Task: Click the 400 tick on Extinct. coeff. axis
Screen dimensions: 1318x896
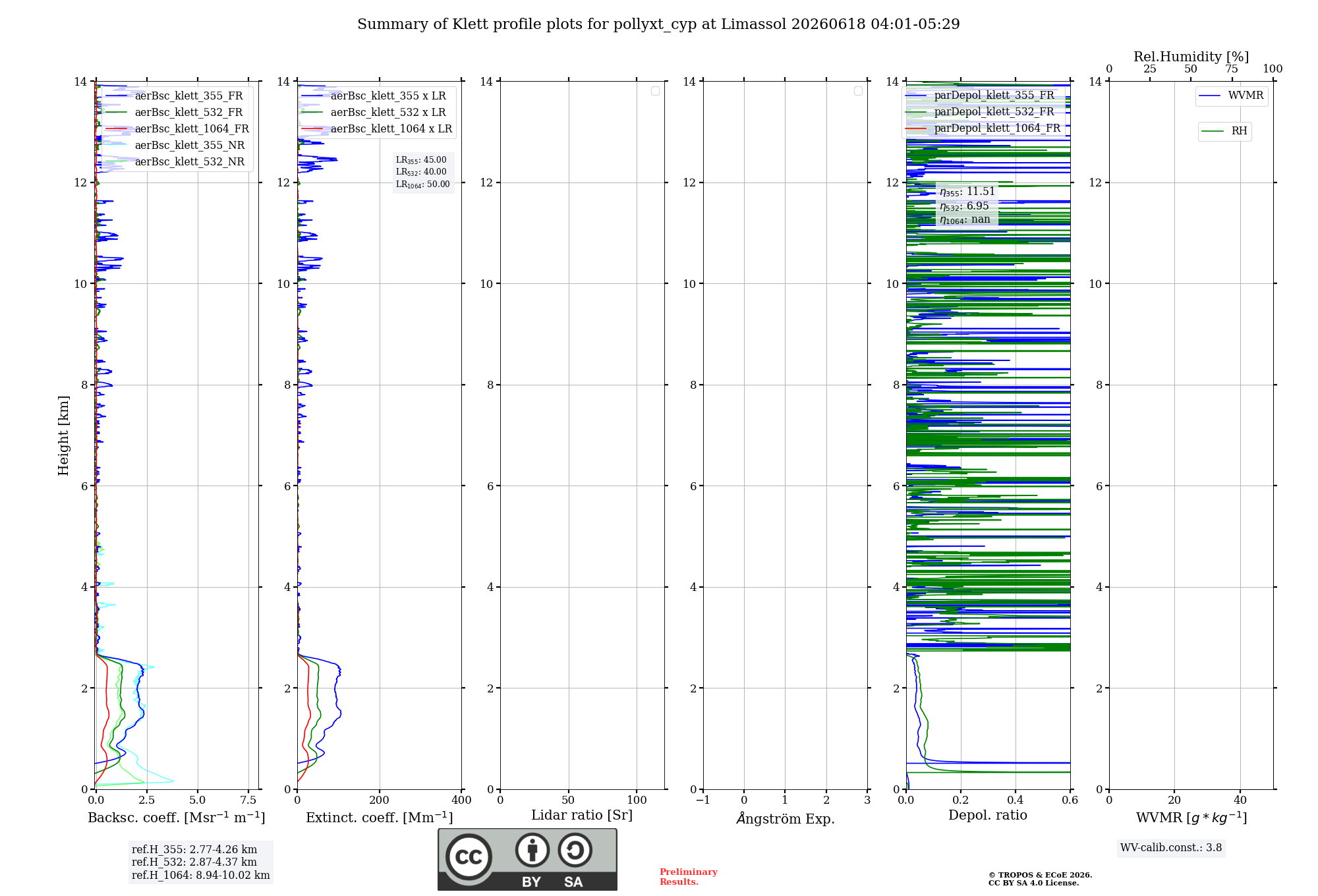Action: (461, 800)
